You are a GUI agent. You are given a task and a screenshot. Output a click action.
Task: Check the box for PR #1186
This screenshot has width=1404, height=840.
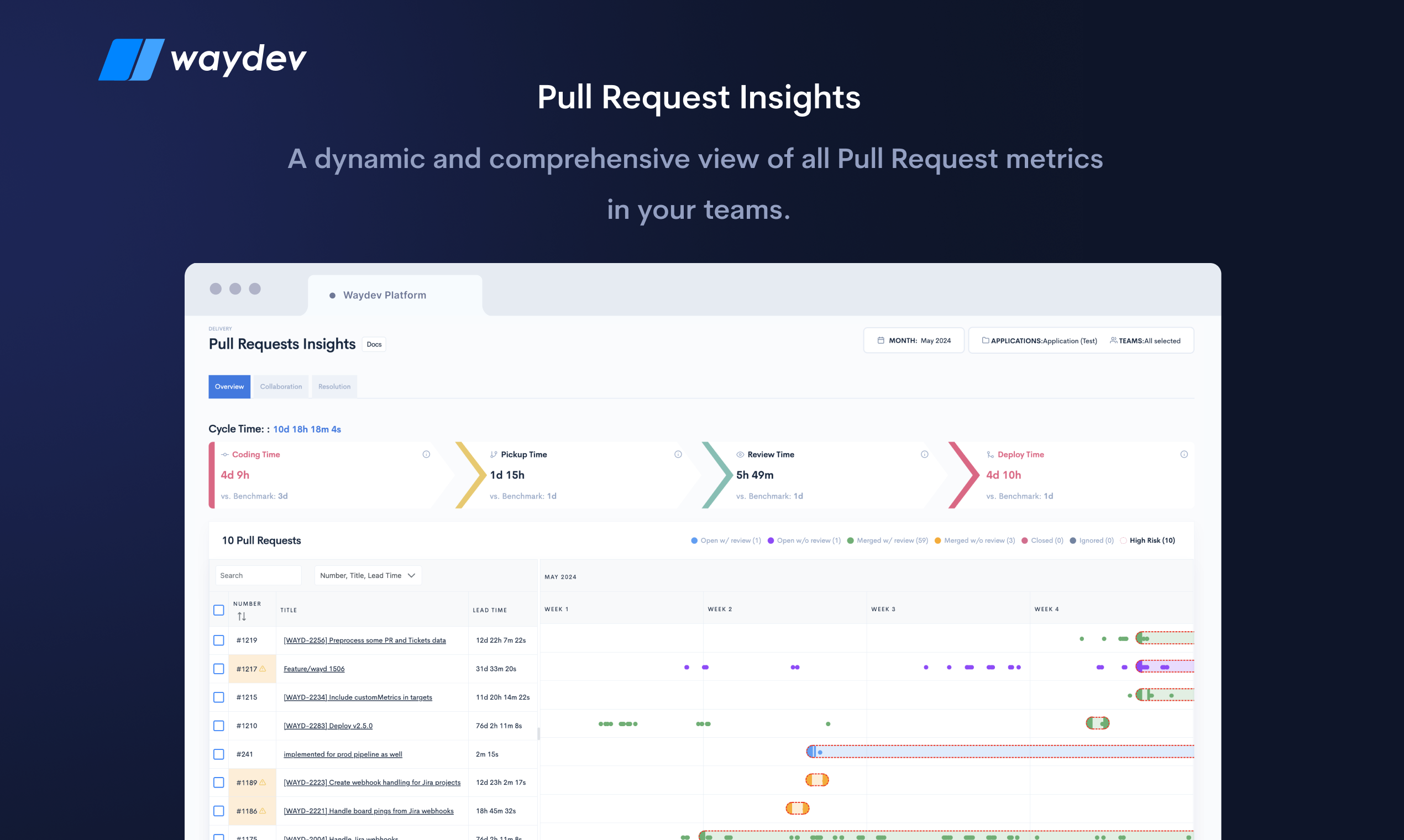pos(218,811)
